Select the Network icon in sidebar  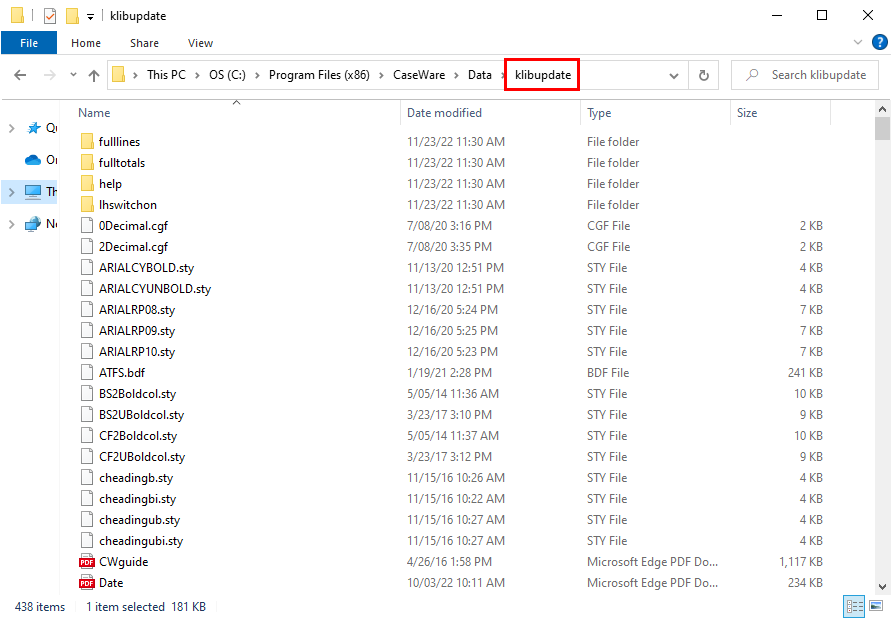pos(33,224)
